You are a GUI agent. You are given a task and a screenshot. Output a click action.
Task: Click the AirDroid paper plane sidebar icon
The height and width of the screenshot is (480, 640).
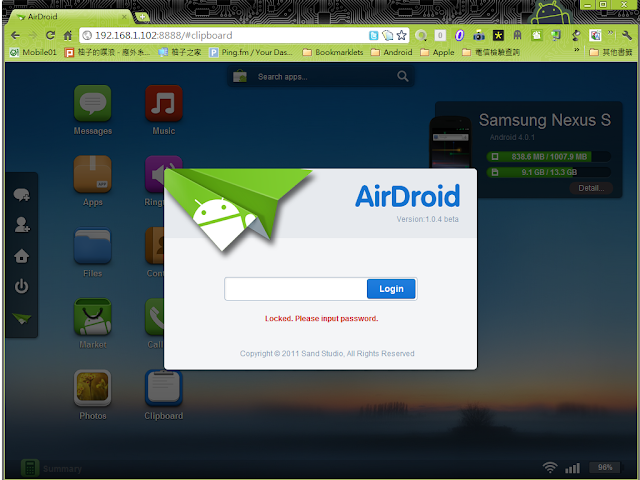pos(22,318)
